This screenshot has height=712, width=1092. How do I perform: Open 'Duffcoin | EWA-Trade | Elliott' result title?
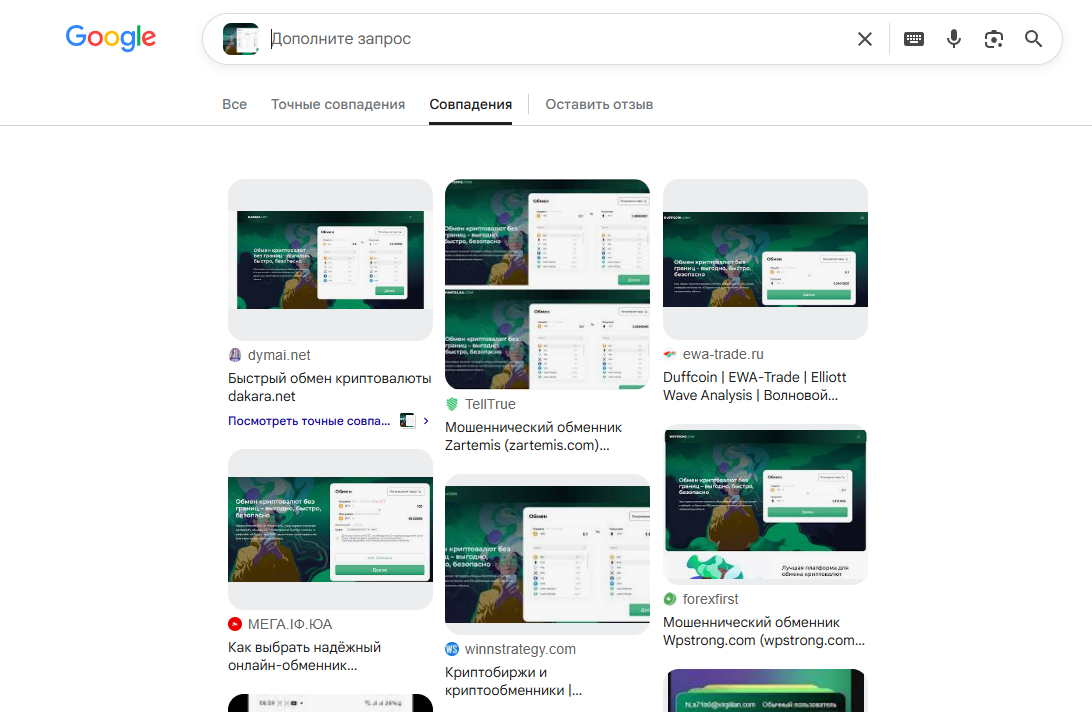click(754, 386)
